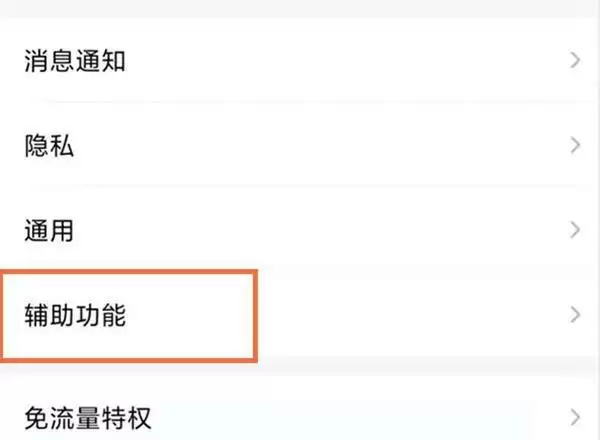Open the 消息通知 settings row

75,62
